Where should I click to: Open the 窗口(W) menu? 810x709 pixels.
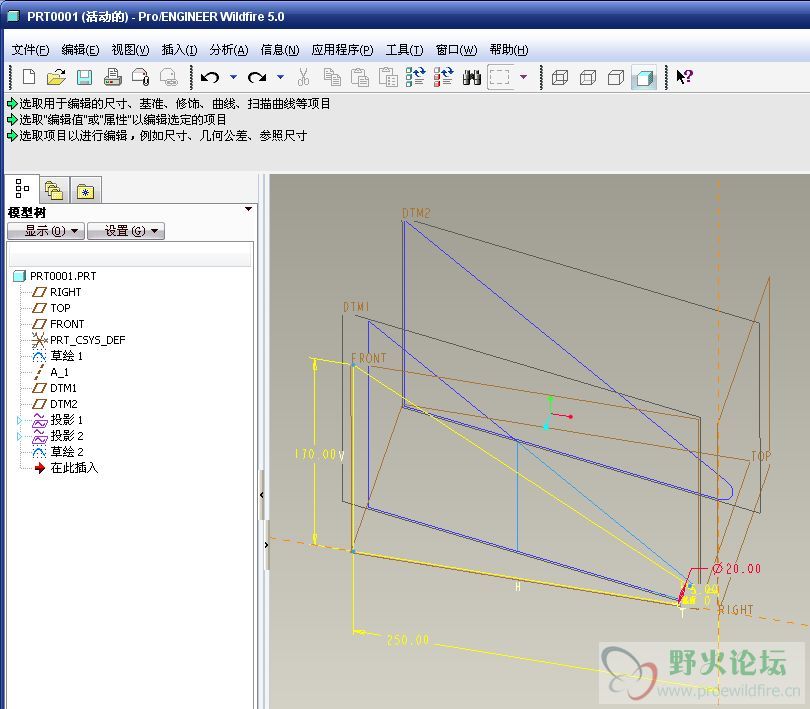coord(456,50)
